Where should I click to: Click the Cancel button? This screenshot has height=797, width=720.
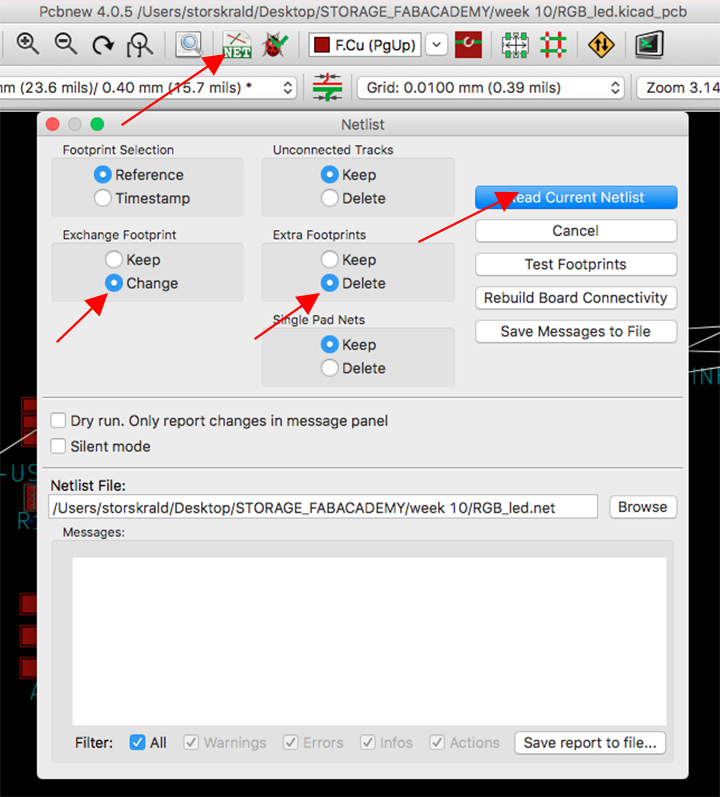[x=576, y=231]
